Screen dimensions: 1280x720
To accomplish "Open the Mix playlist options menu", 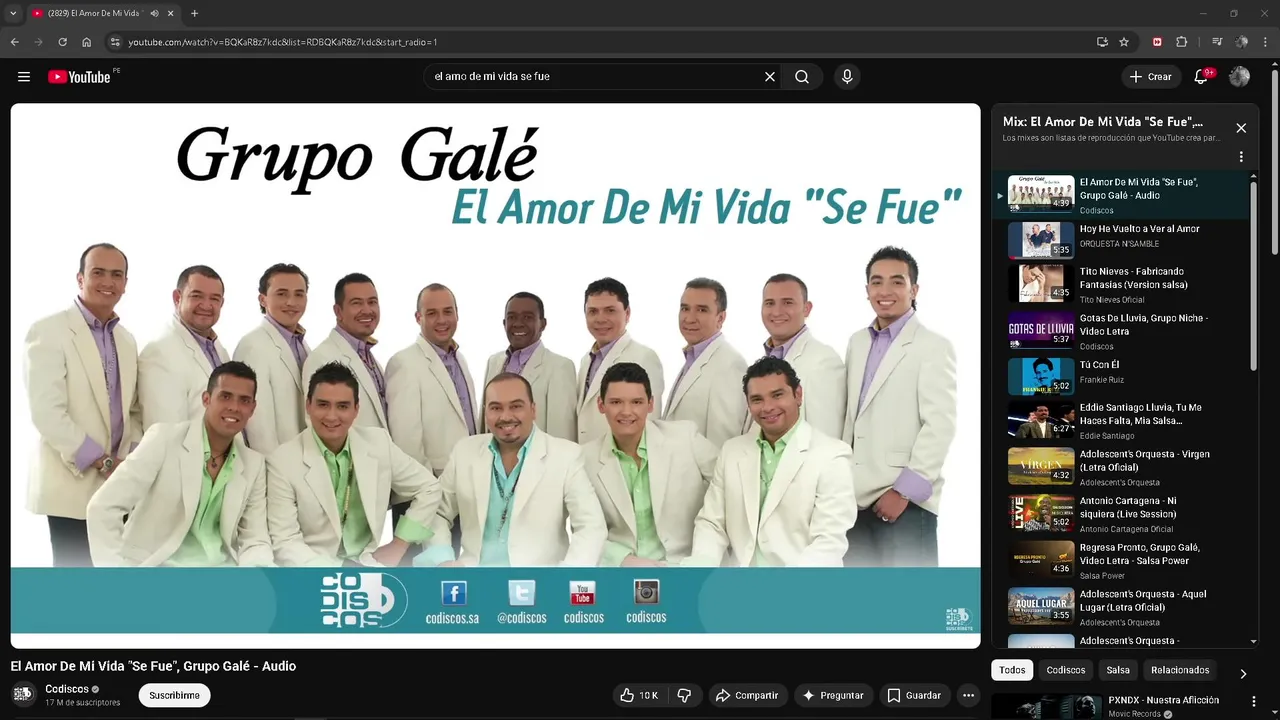I will (x=1241, y=157).
